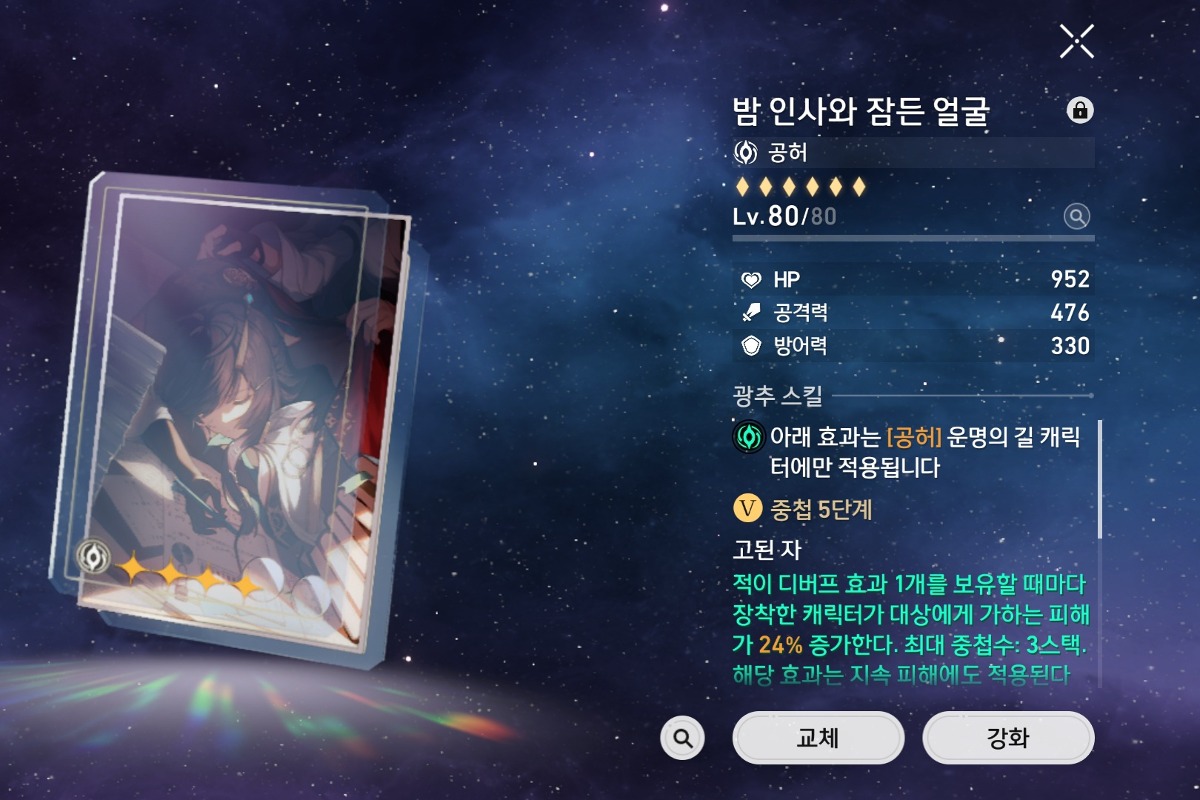The image size is (1200, 800).
Task: Click the HP heart icon
Action: click(750, 279)
